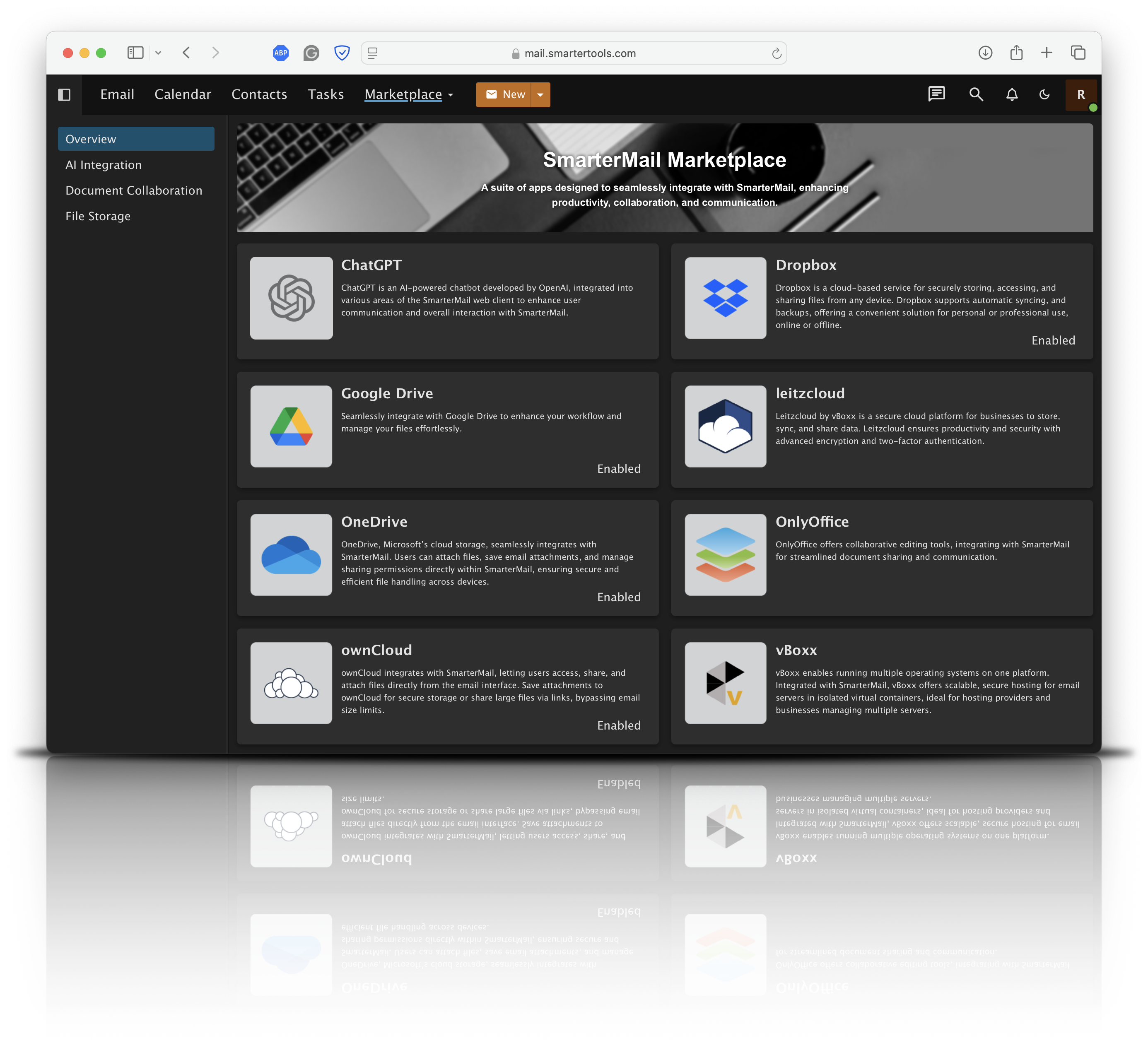Click the New message button
This screenshot has height=1055, width=1148.
[504, 95]
